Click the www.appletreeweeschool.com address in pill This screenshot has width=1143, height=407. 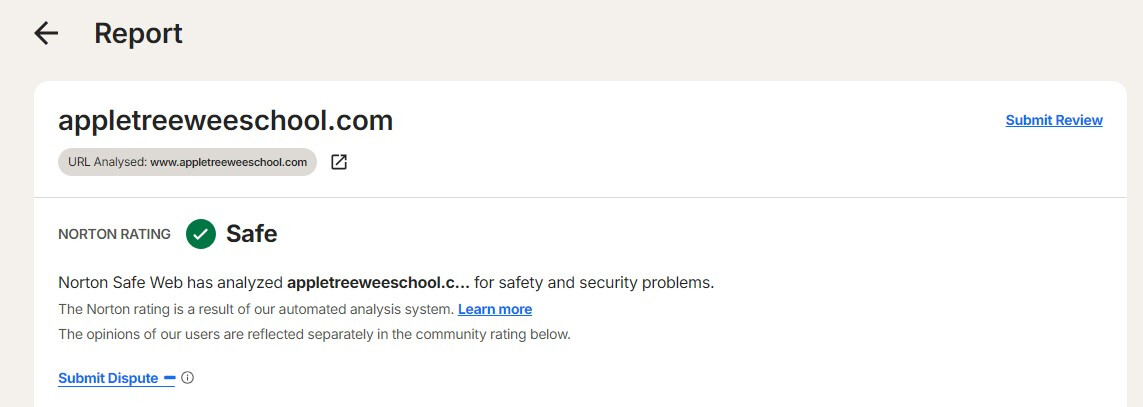pos(228,162)
